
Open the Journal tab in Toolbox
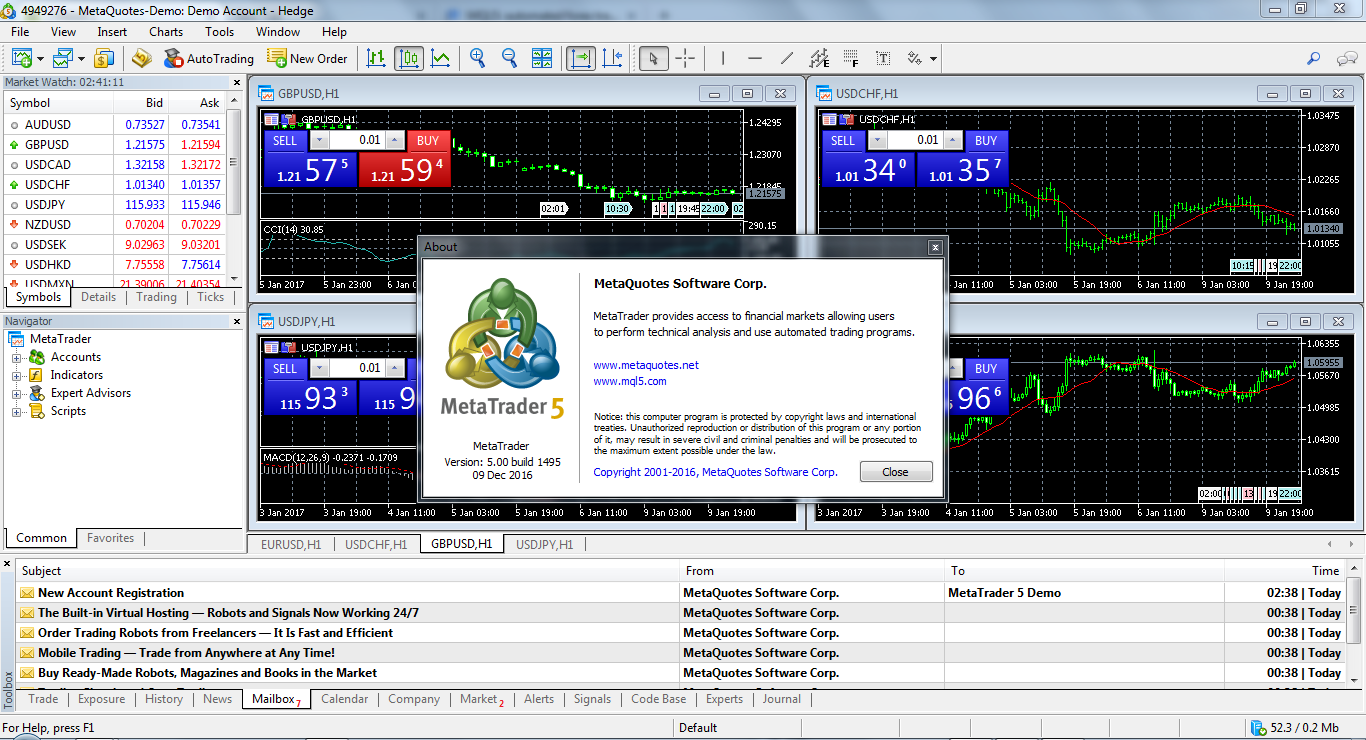click(782, 699)
